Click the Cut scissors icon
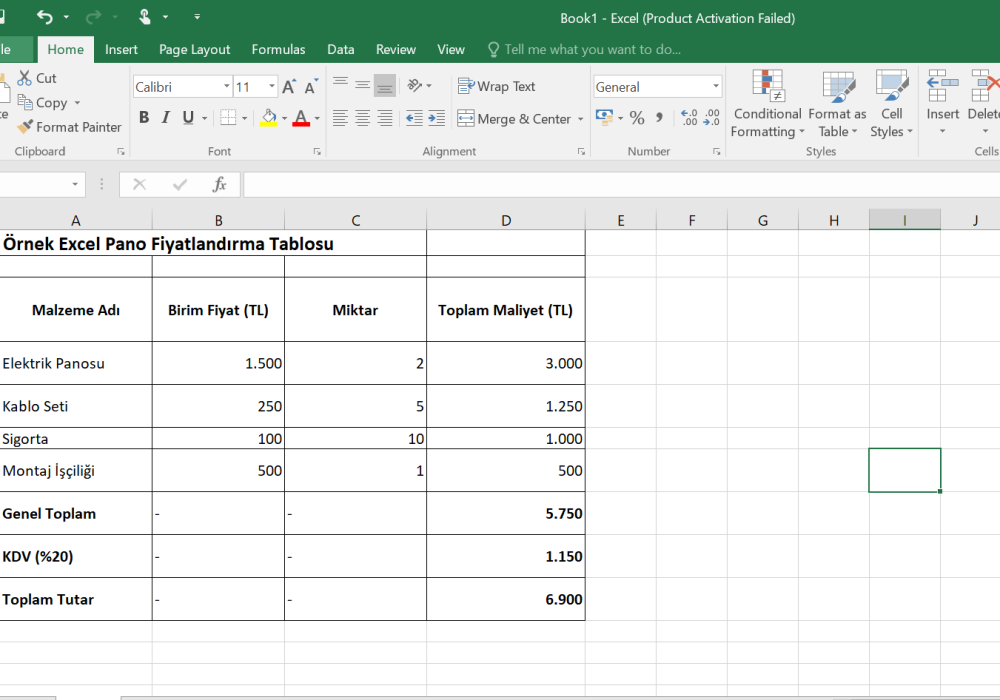This screenshot has width=1000, height=700. [25, 78]
